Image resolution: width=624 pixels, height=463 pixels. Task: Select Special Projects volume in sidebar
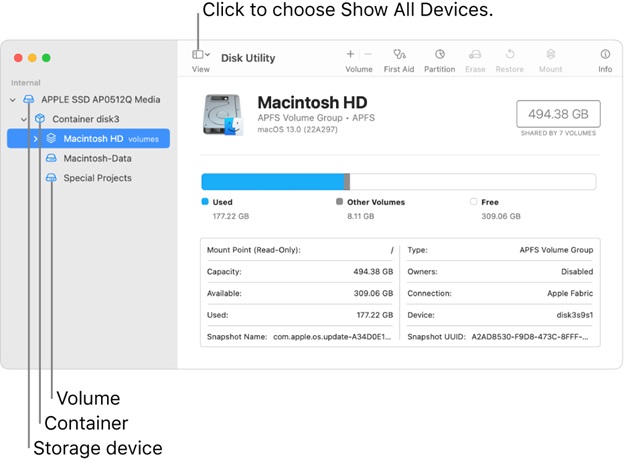coord(97,178)
